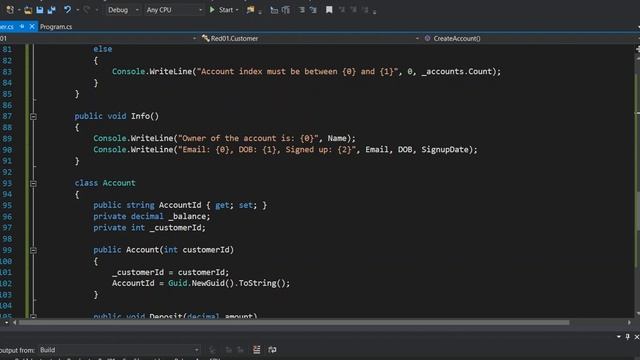Toggle Word Wrap in the Output panel

272,350
